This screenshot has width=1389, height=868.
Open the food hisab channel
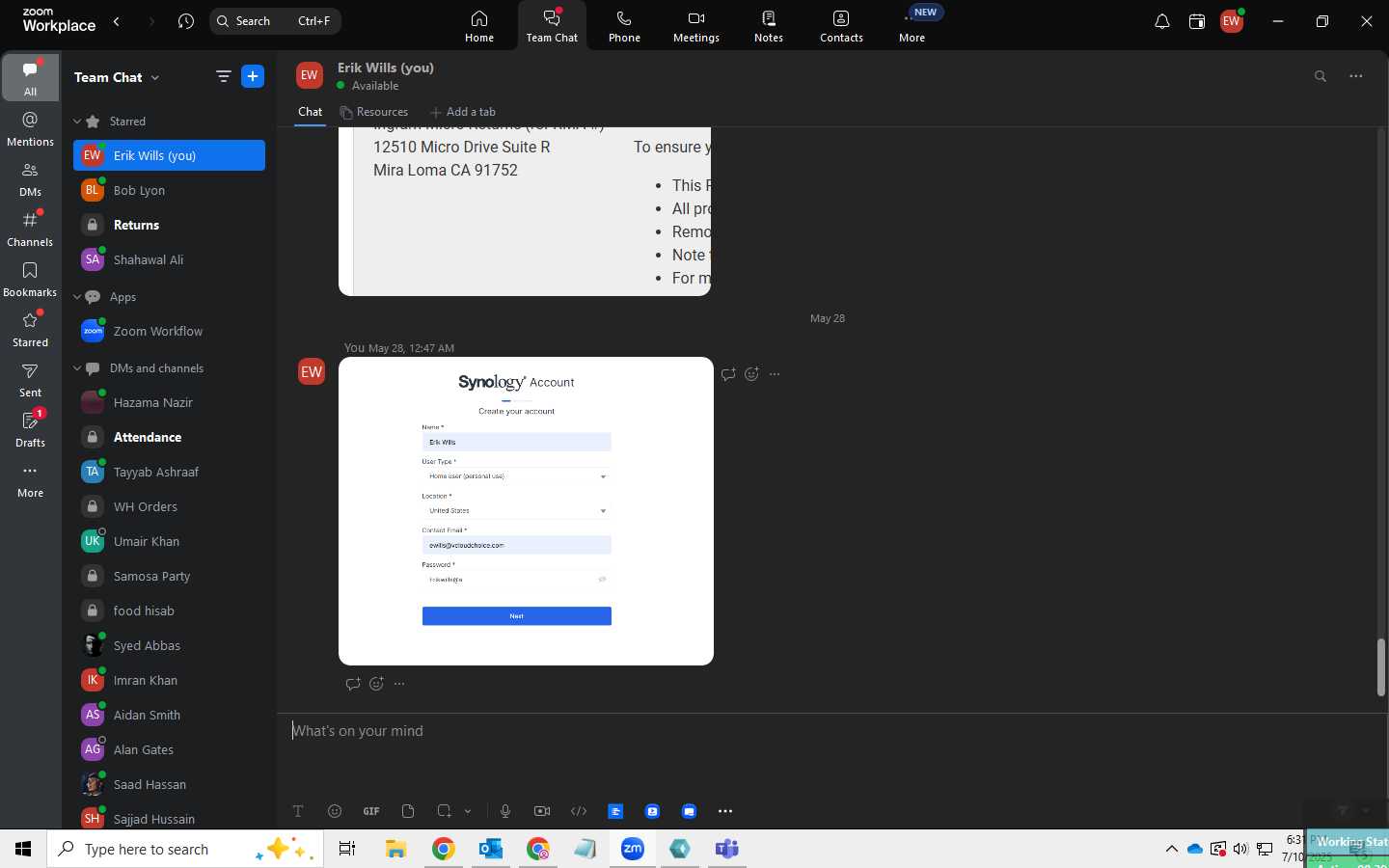point(169,610)
